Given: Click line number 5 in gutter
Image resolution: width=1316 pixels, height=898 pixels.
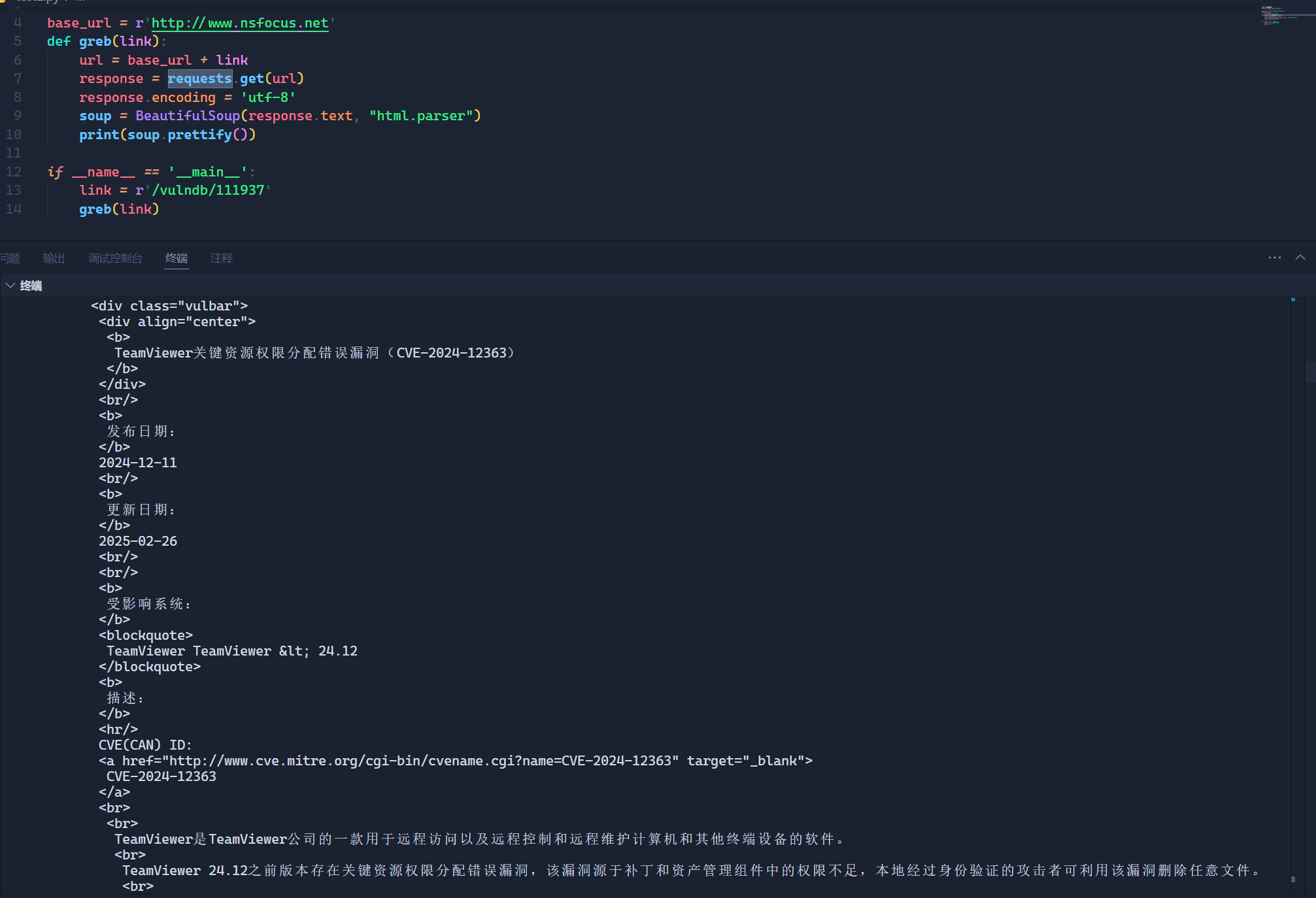Looking at the screenshot, I should (x=18, y=41).
